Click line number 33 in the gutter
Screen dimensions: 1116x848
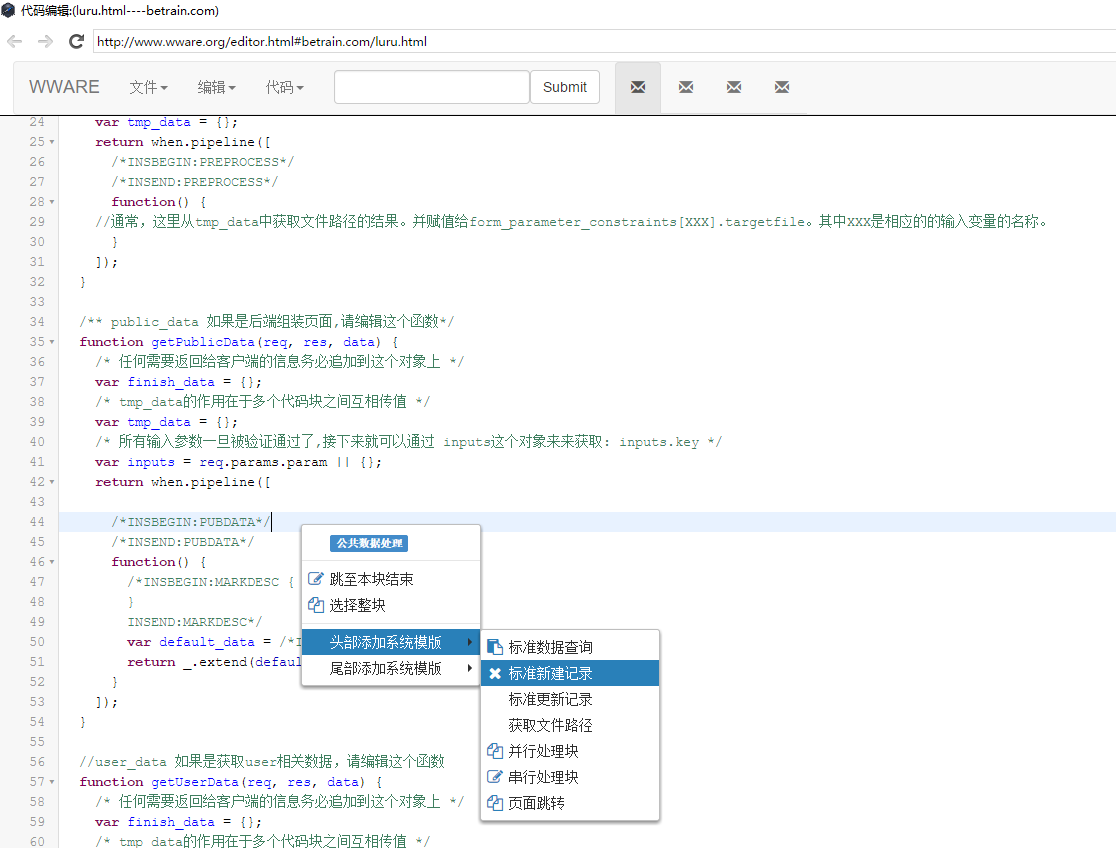[x=37, y=302]
